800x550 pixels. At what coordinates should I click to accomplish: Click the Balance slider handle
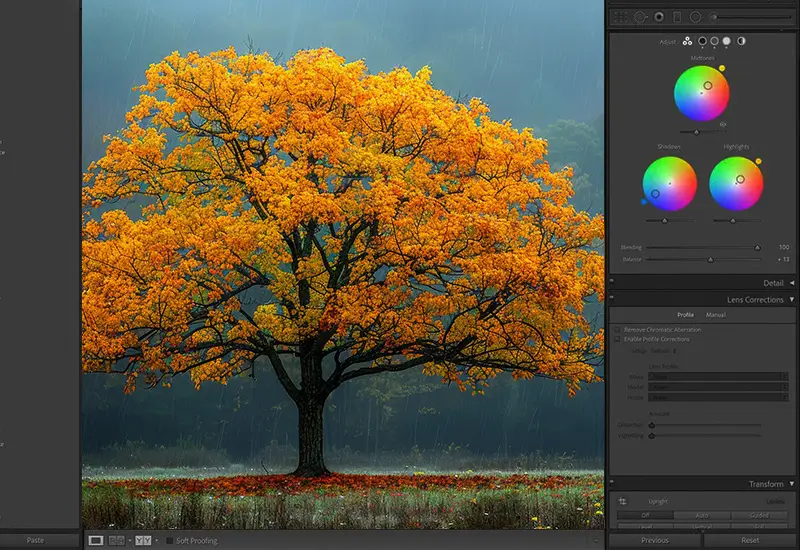pyautogui.click(x=710, y=259)
